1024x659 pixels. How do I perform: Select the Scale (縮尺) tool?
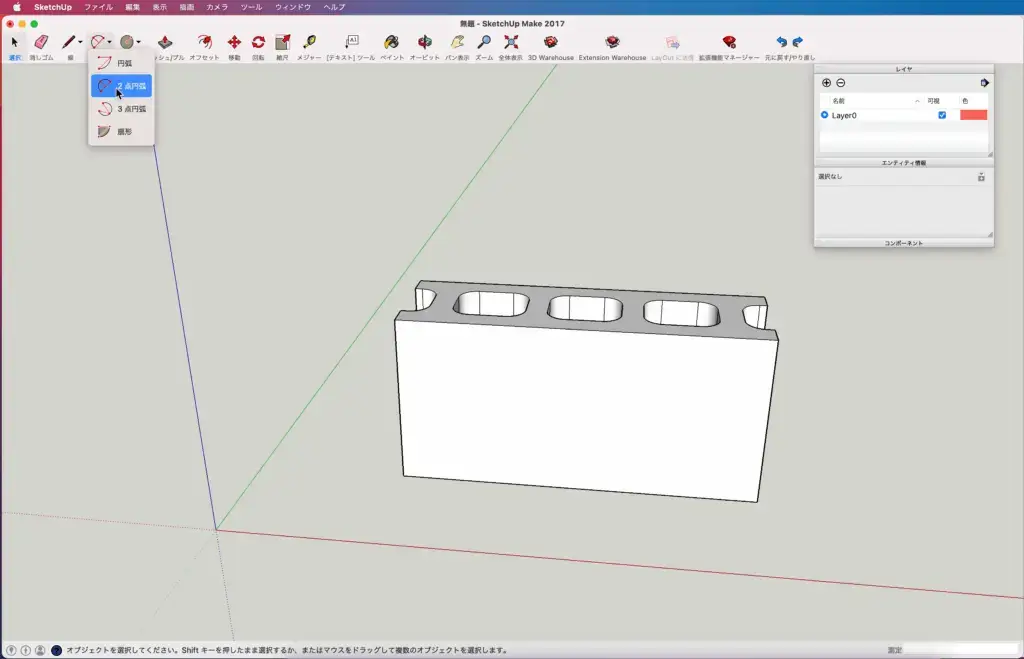[282, 42]
